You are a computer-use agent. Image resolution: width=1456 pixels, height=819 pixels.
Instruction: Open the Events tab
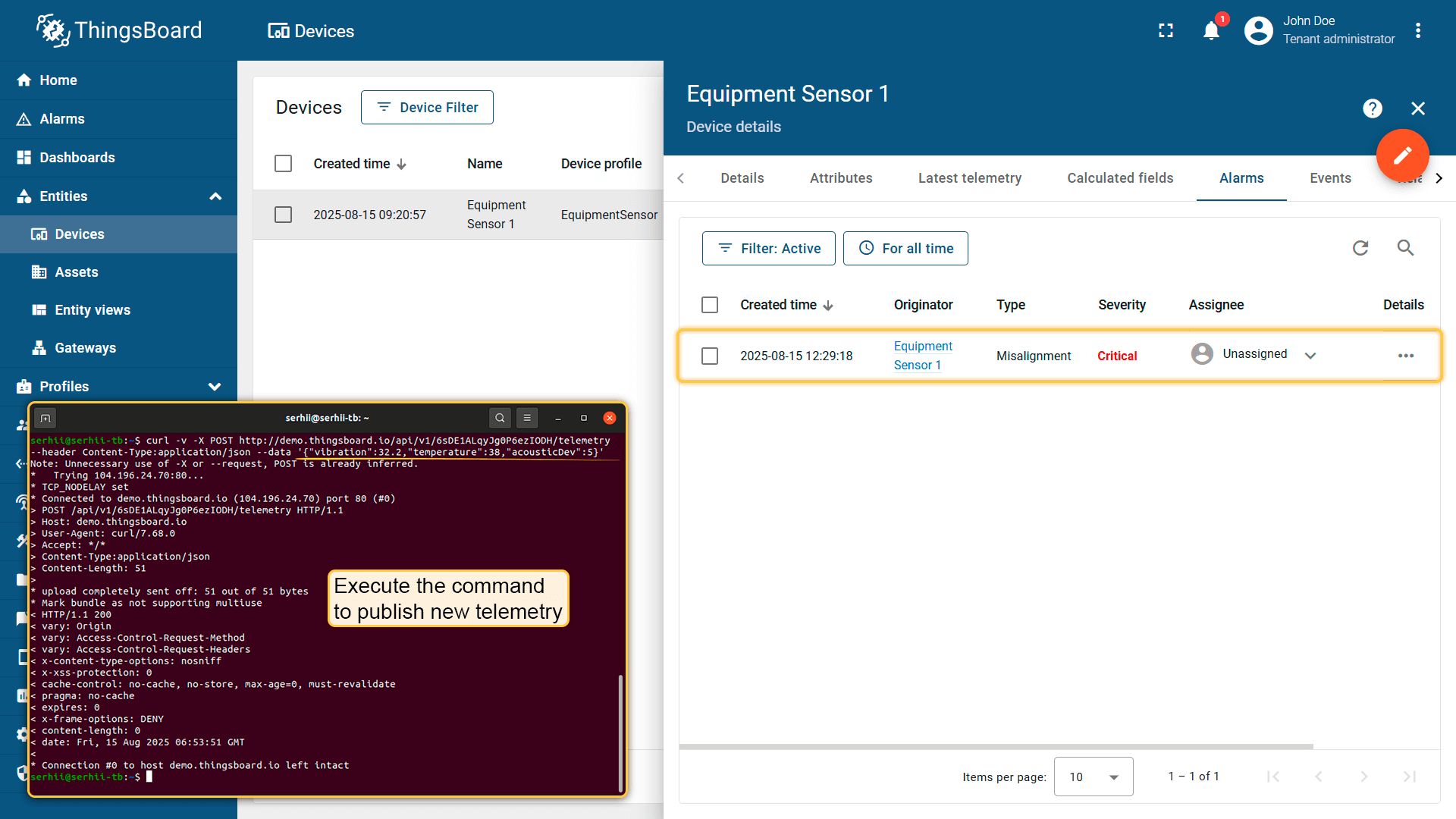pos(1330,178)
